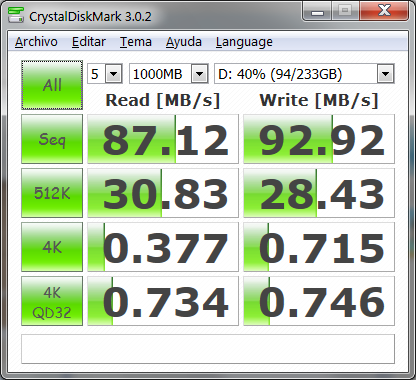The height and width of the screenshot is (380, 416).
Task: Select the Seq write result 92.92
Action: 319,139
